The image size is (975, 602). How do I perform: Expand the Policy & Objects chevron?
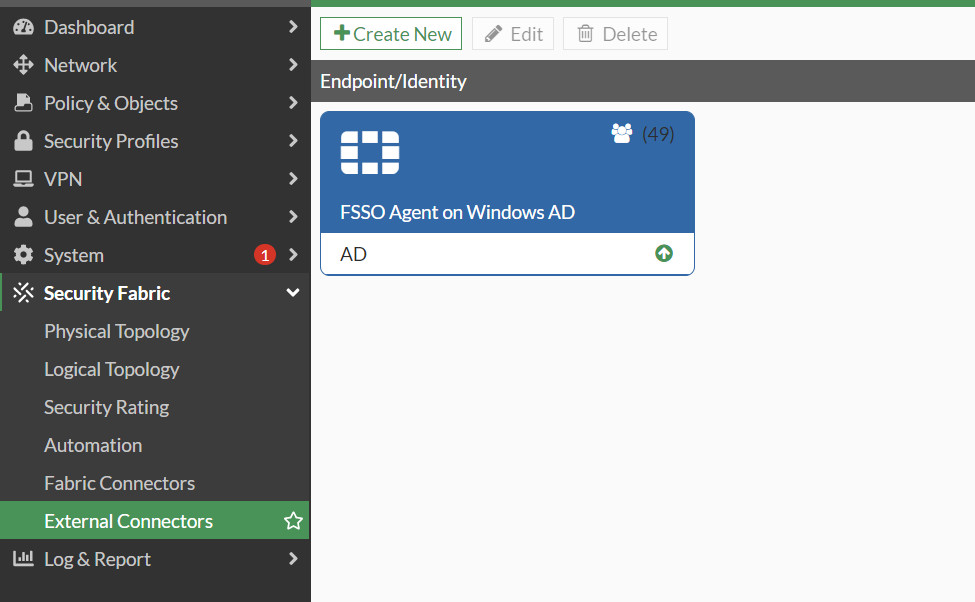[293, 103]
